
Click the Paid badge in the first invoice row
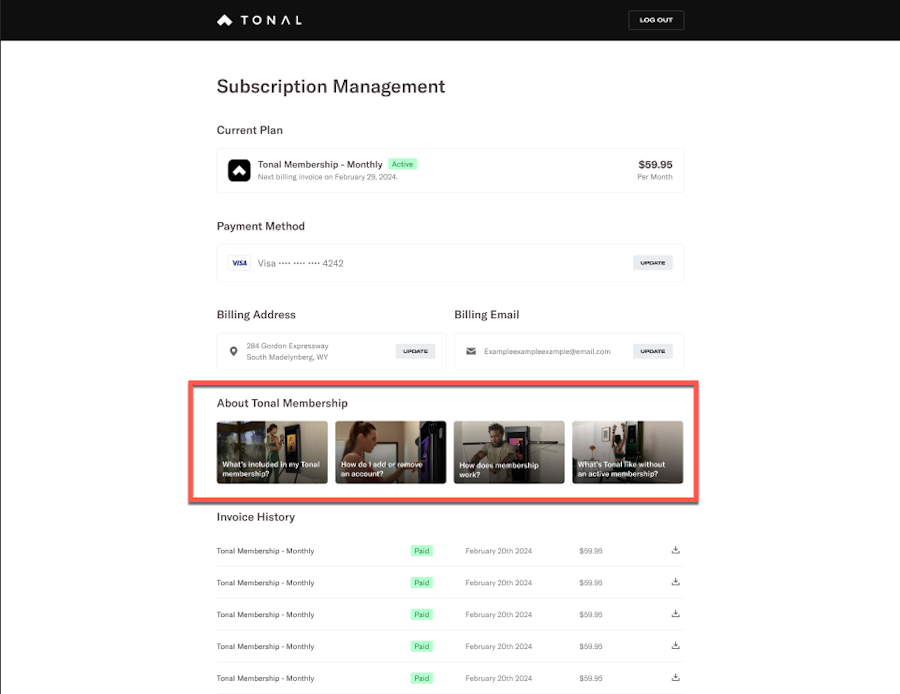pyautogui.click(x=422, y=551)
